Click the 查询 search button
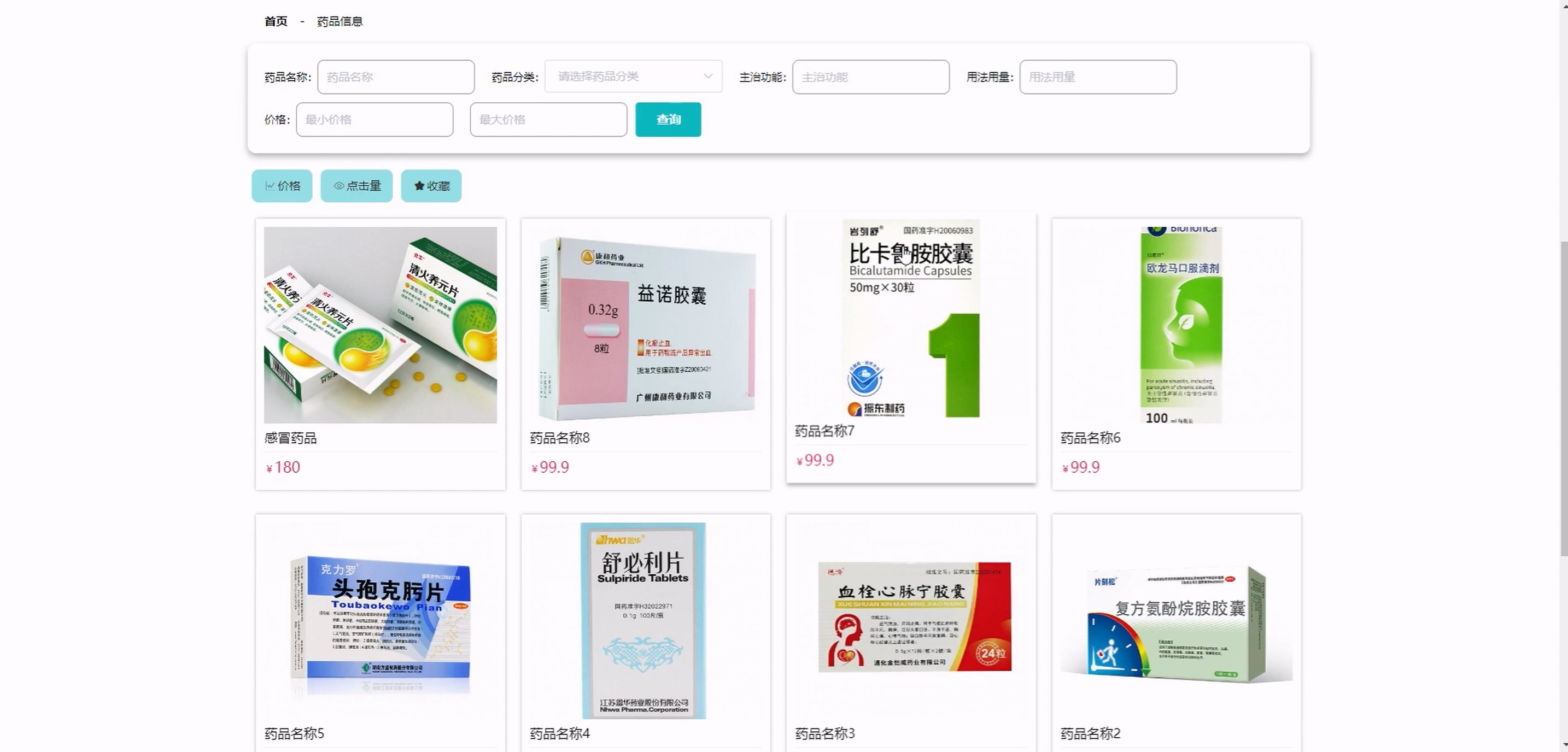 668,119
